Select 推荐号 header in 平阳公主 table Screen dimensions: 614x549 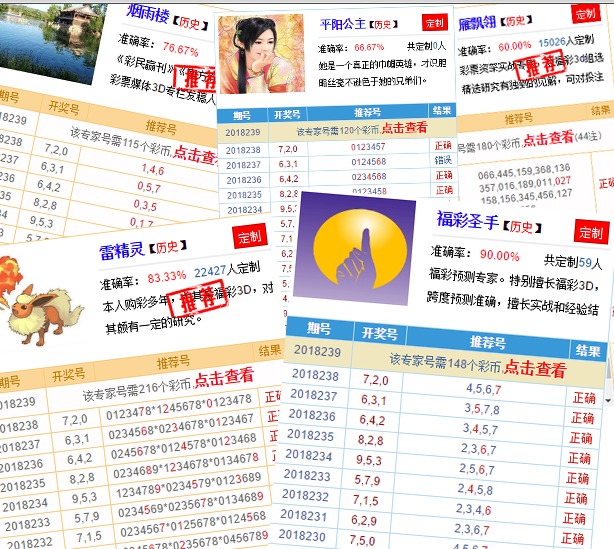367,113
